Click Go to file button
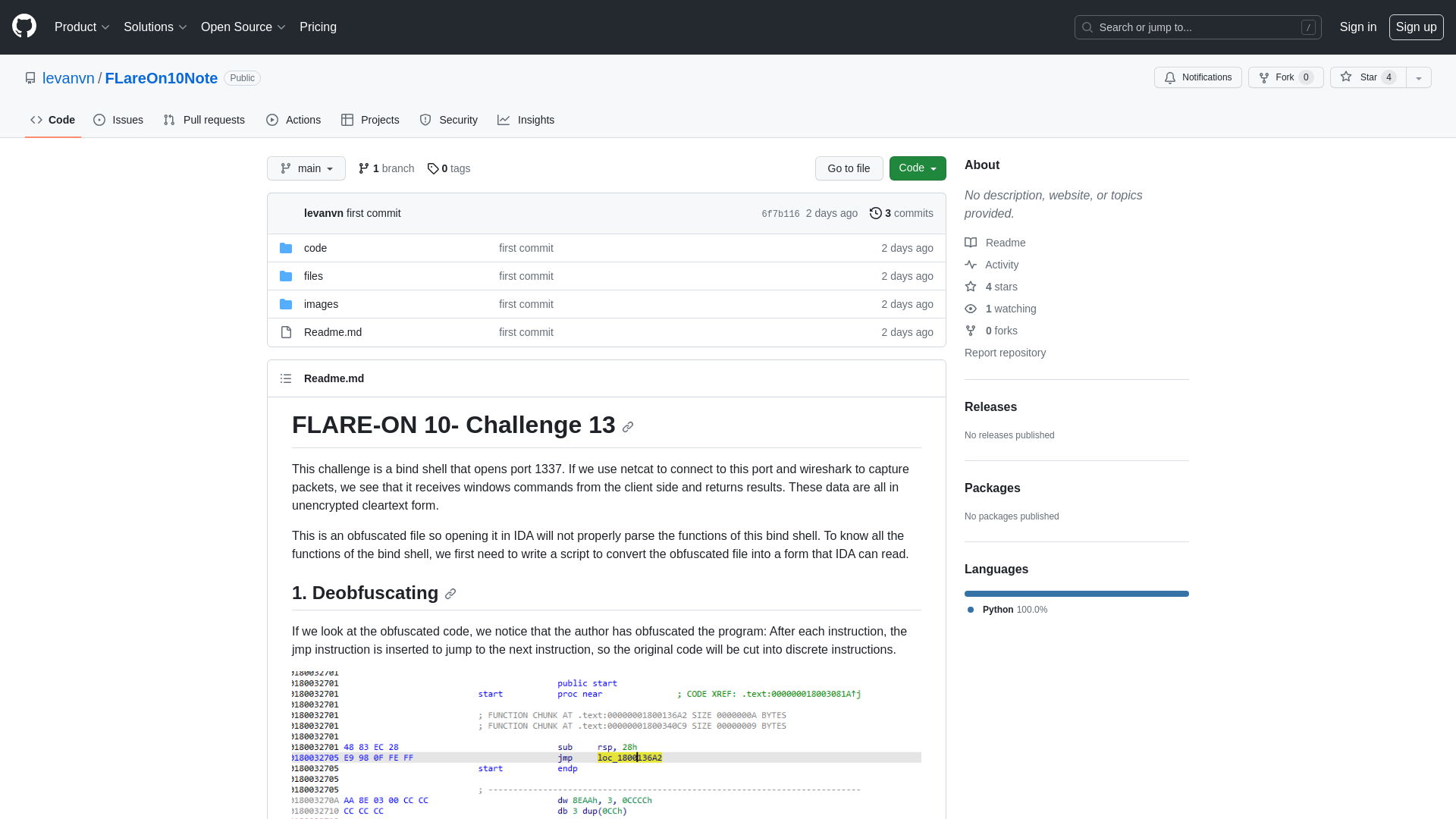Screen dimensions: 1456x819 pos(848,168)
